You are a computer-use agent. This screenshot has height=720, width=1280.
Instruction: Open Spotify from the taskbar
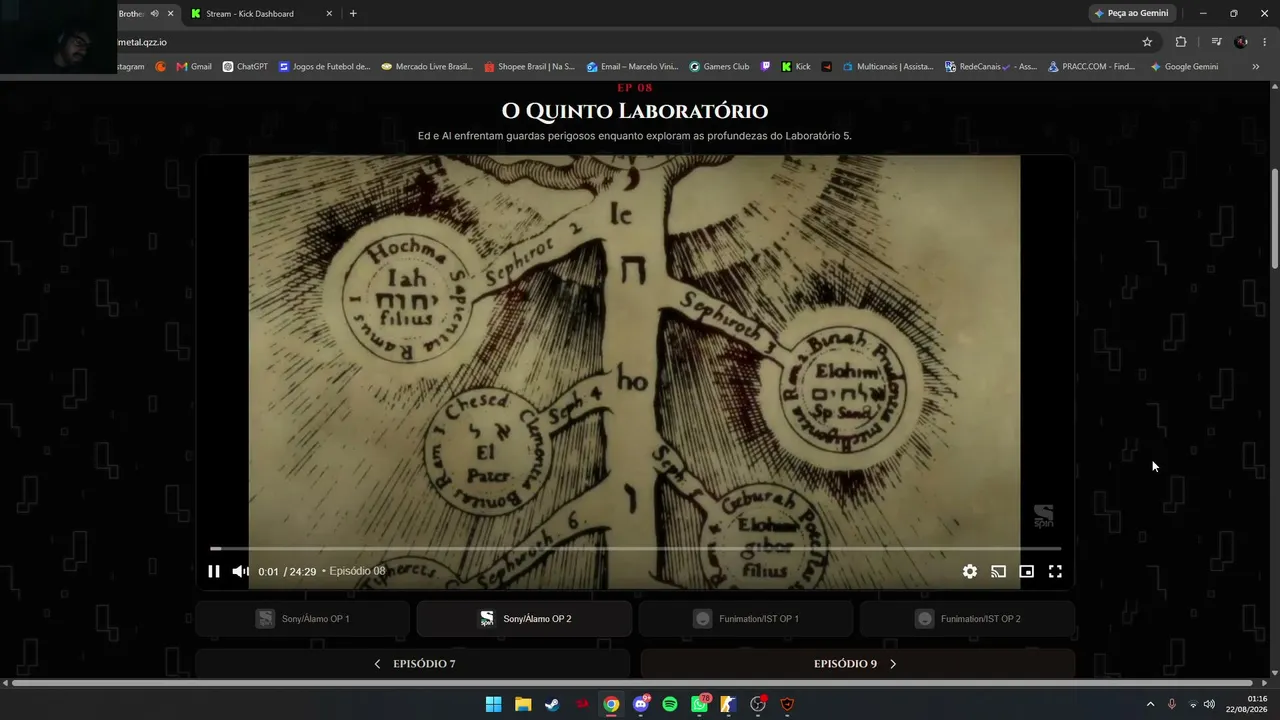670,704
